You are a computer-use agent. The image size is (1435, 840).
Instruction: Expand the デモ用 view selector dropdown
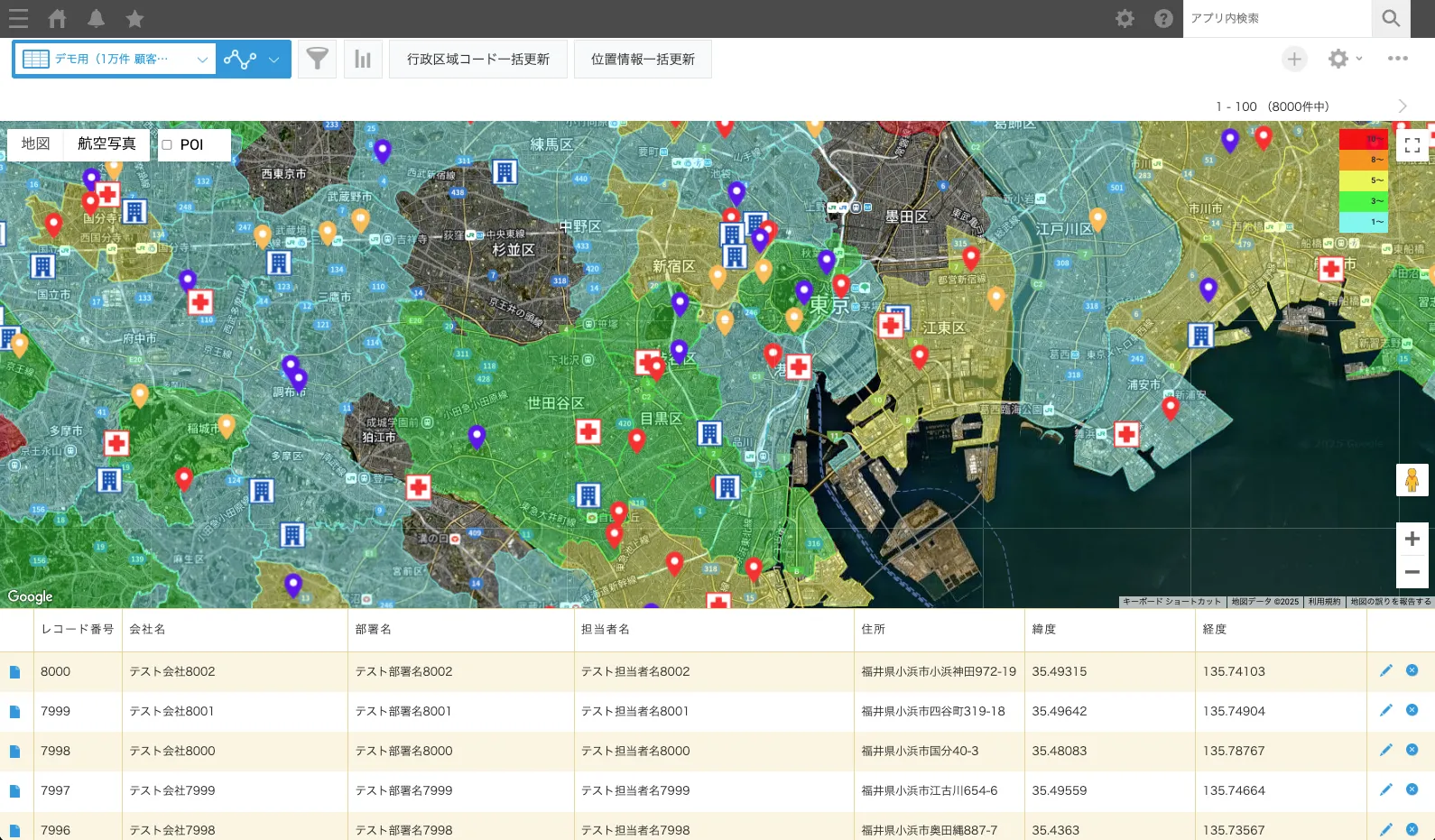(202, 60)
